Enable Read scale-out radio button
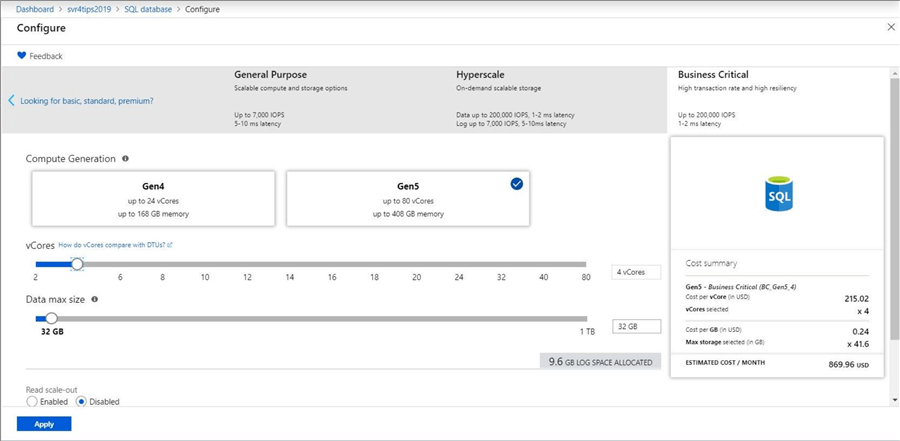 pyautogui.click(x=32, y=401)
